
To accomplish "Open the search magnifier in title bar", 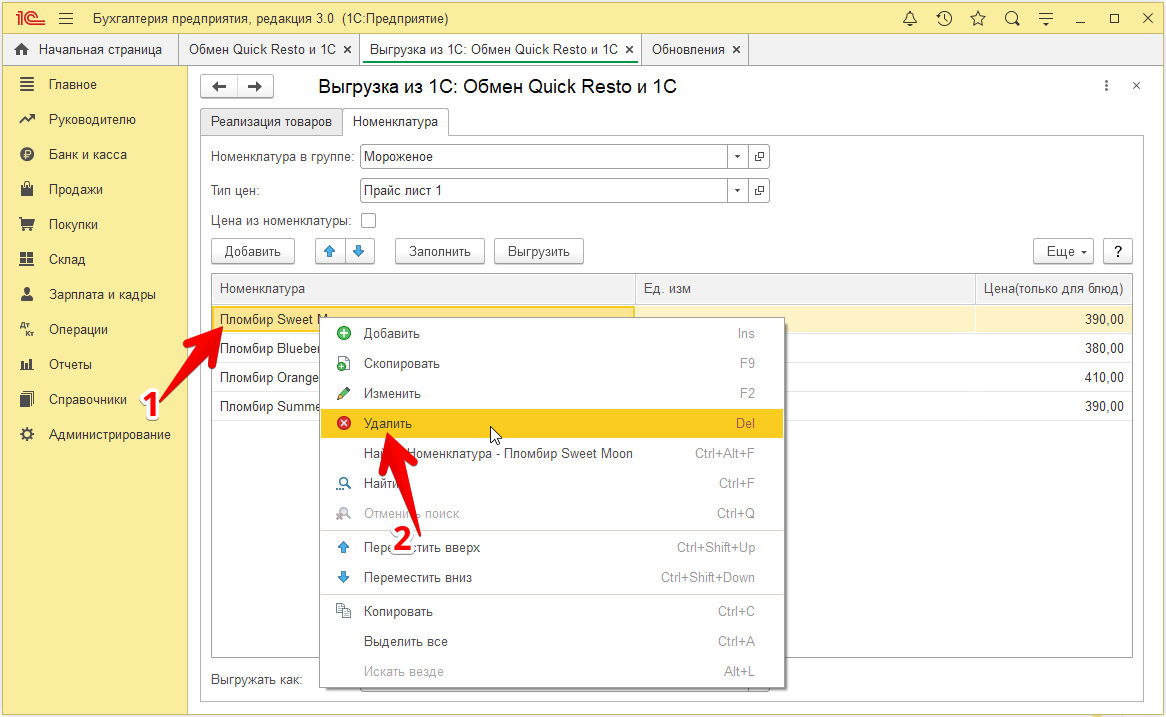I will (x=1012, y=19).
